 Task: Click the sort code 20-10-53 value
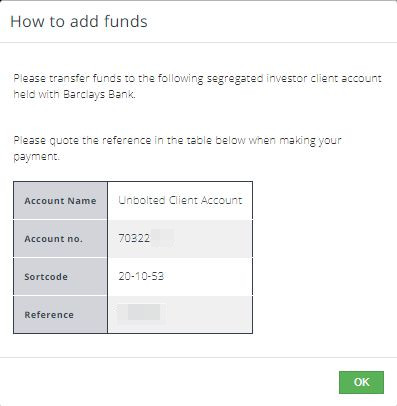pyautogui.click(x=141, y=276)
